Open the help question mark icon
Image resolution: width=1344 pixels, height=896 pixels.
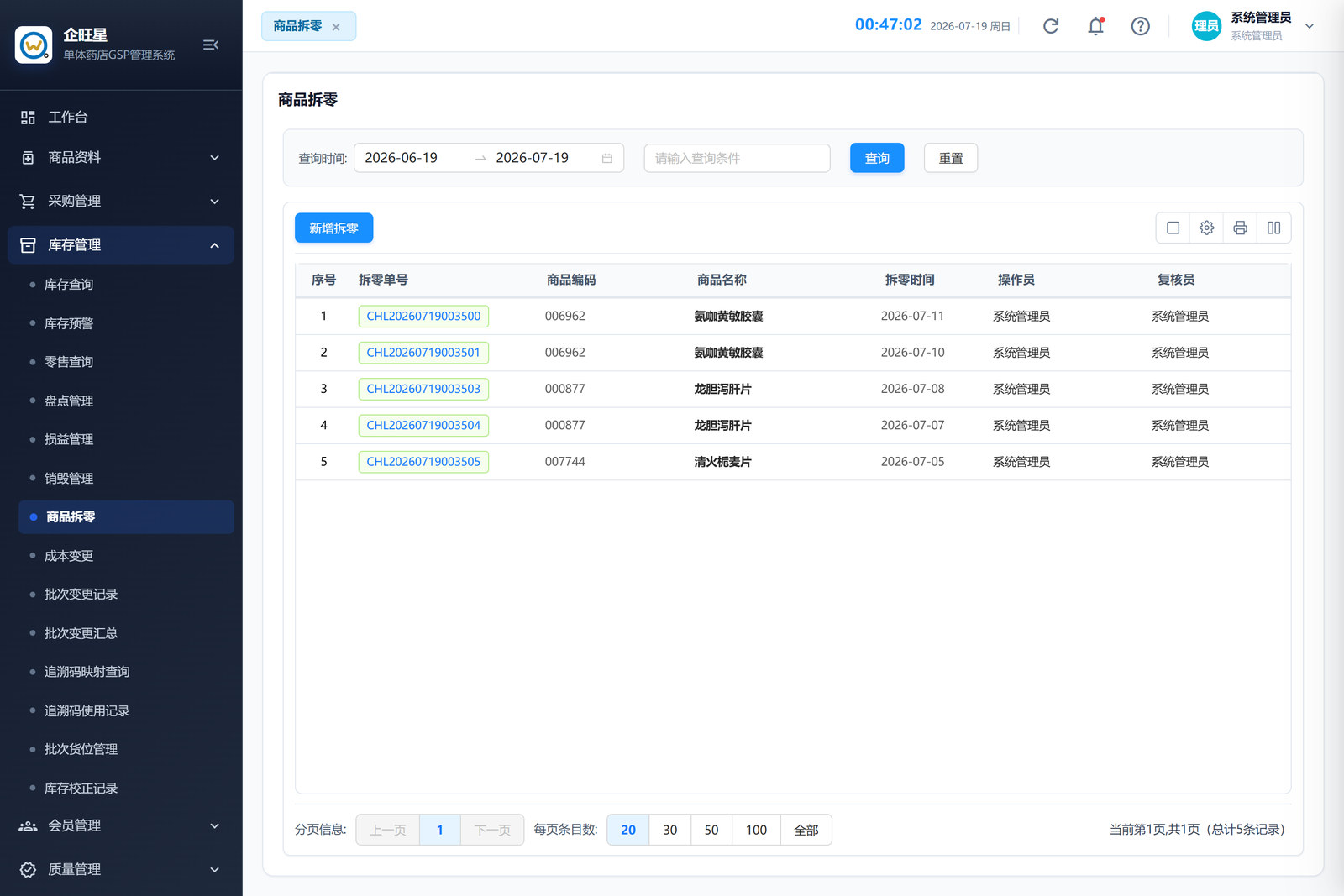tap(1140, 26)
